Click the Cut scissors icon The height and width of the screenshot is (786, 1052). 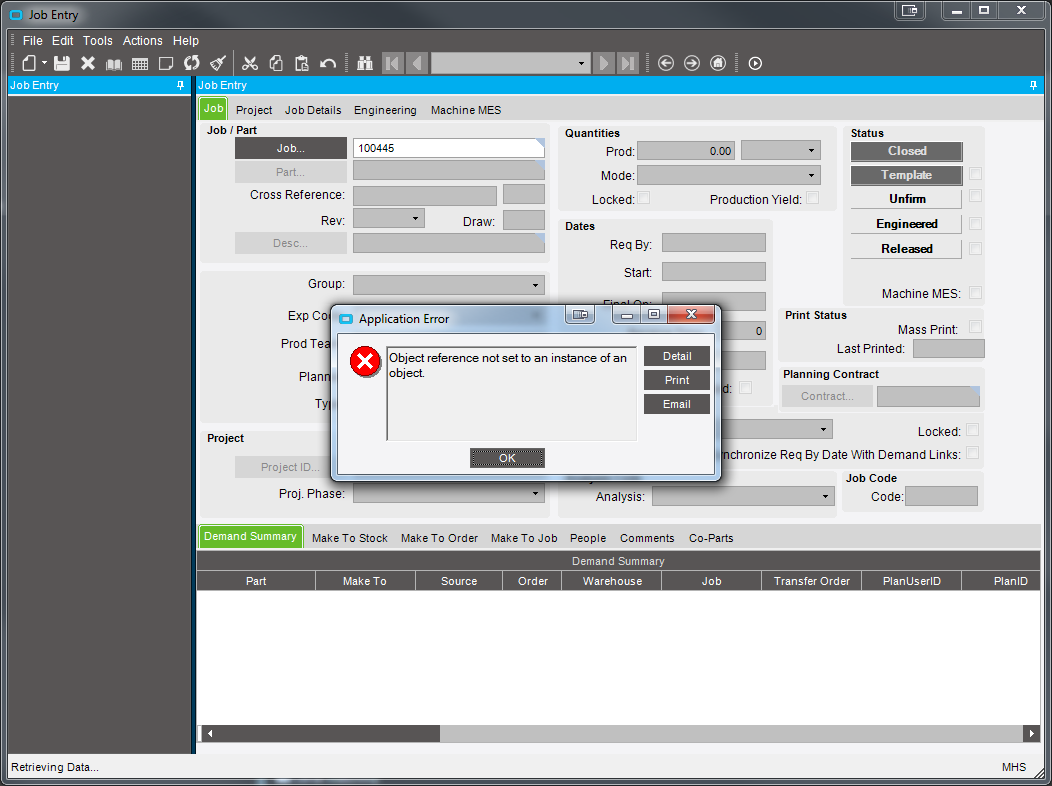pos(250,63)
